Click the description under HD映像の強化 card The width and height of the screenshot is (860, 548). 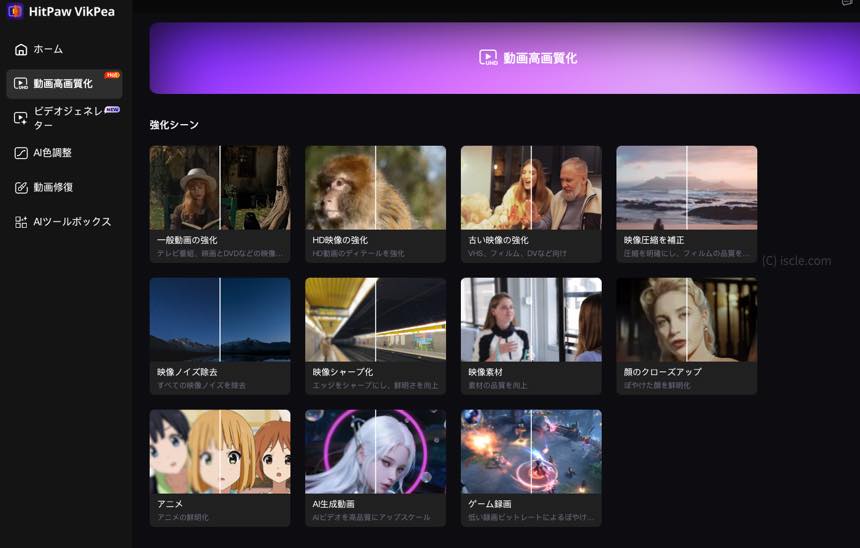(359, 253)
